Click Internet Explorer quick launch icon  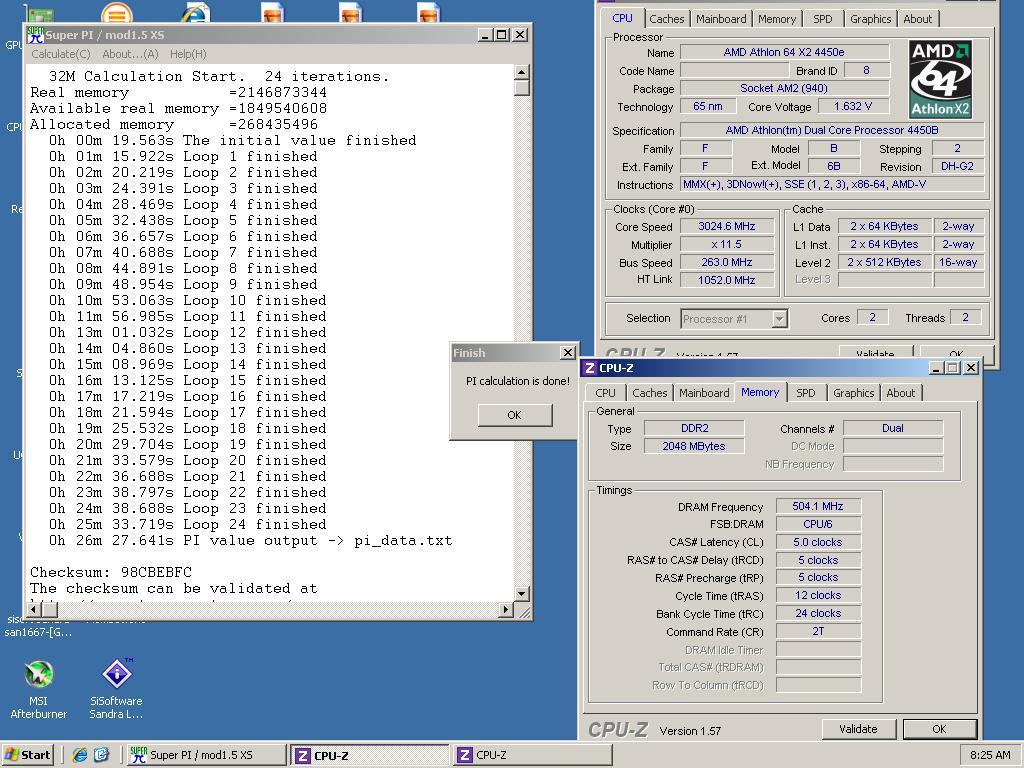click(x=80, y=755)
